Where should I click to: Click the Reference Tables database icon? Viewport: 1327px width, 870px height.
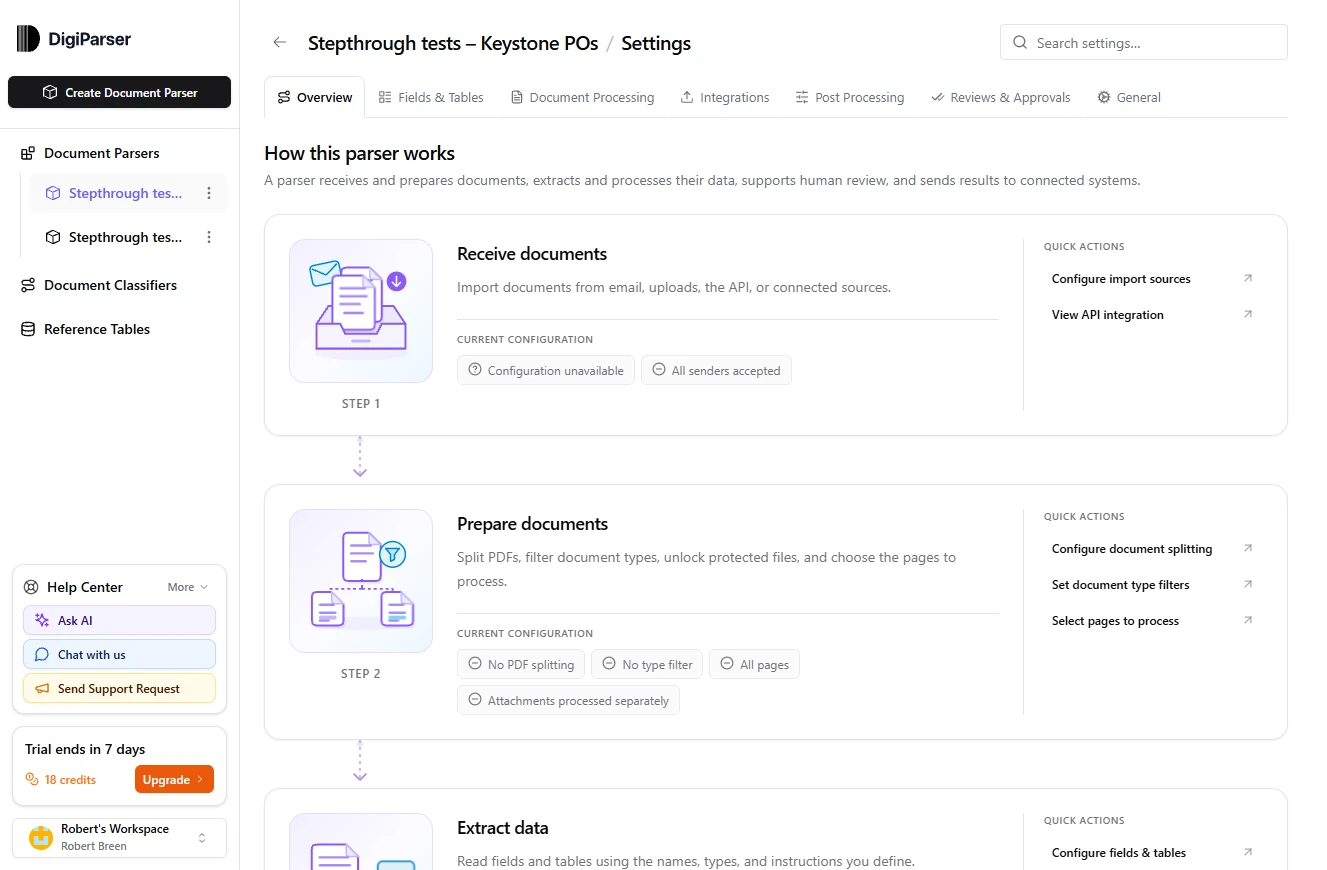click(28, 329)
